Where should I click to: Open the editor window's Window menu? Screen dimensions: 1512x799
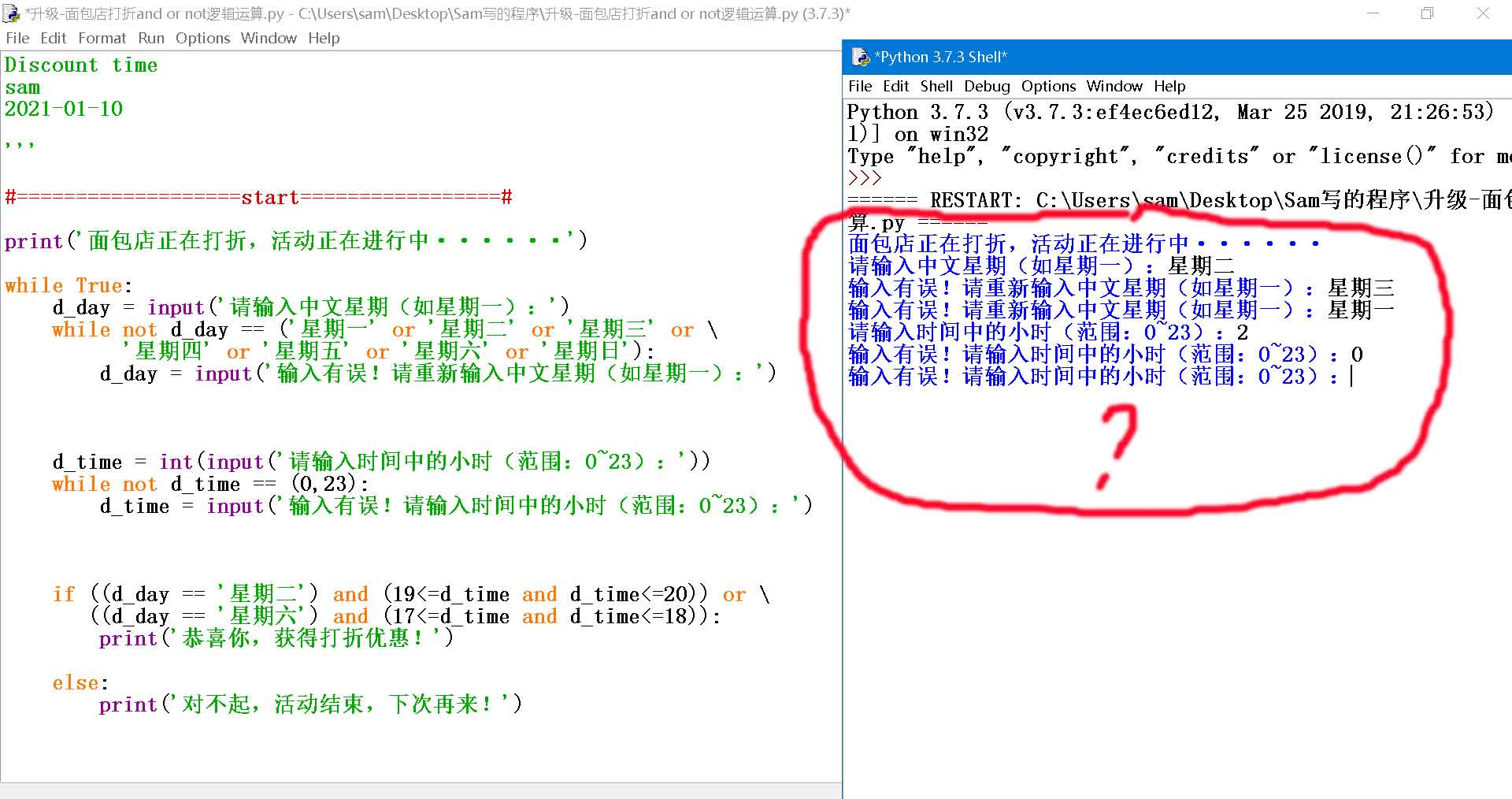[269, 38]
